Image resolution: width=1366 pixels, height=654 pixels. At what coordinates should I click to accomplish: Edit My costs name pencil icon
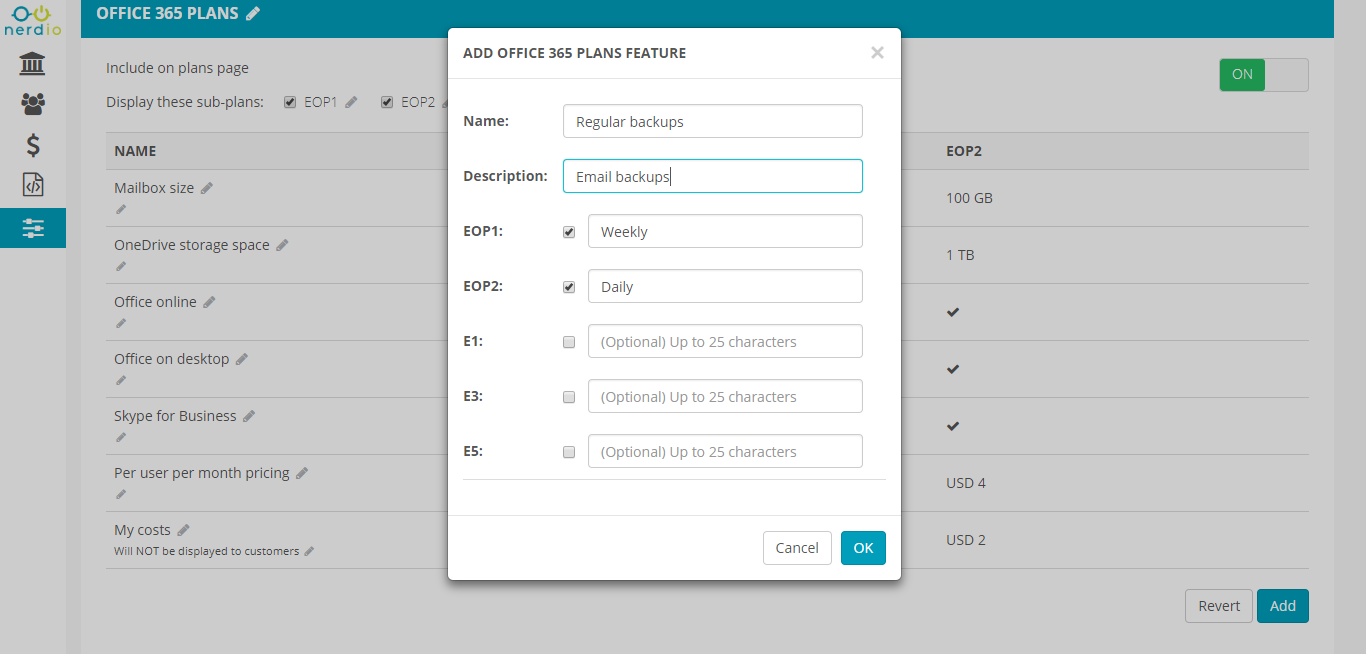point(183,530)
